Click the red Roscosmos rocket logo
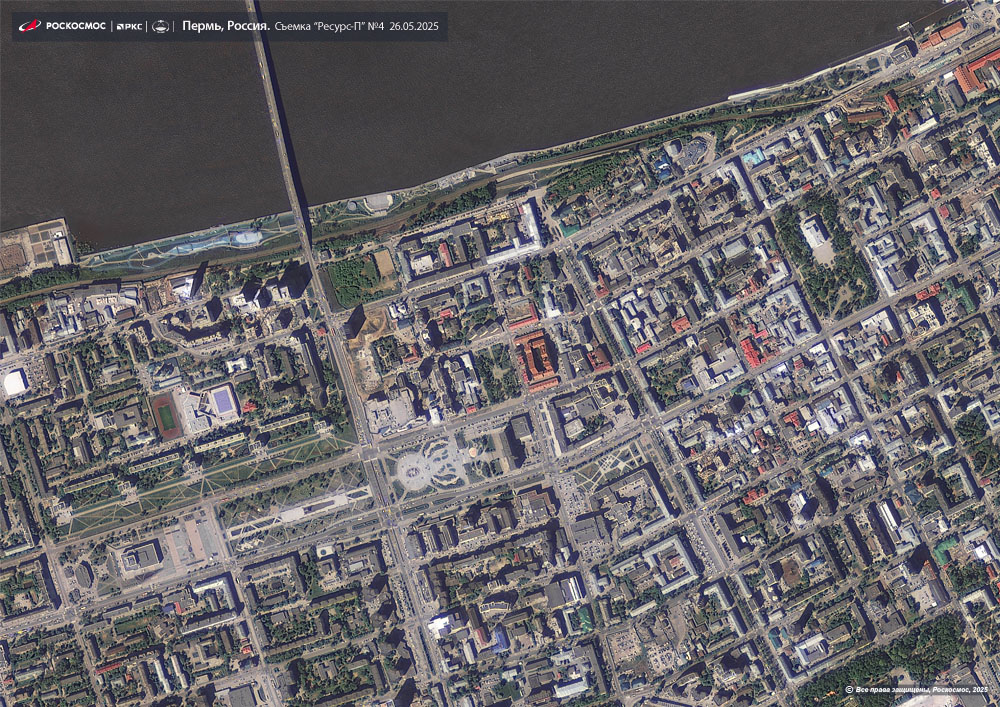 29,26
